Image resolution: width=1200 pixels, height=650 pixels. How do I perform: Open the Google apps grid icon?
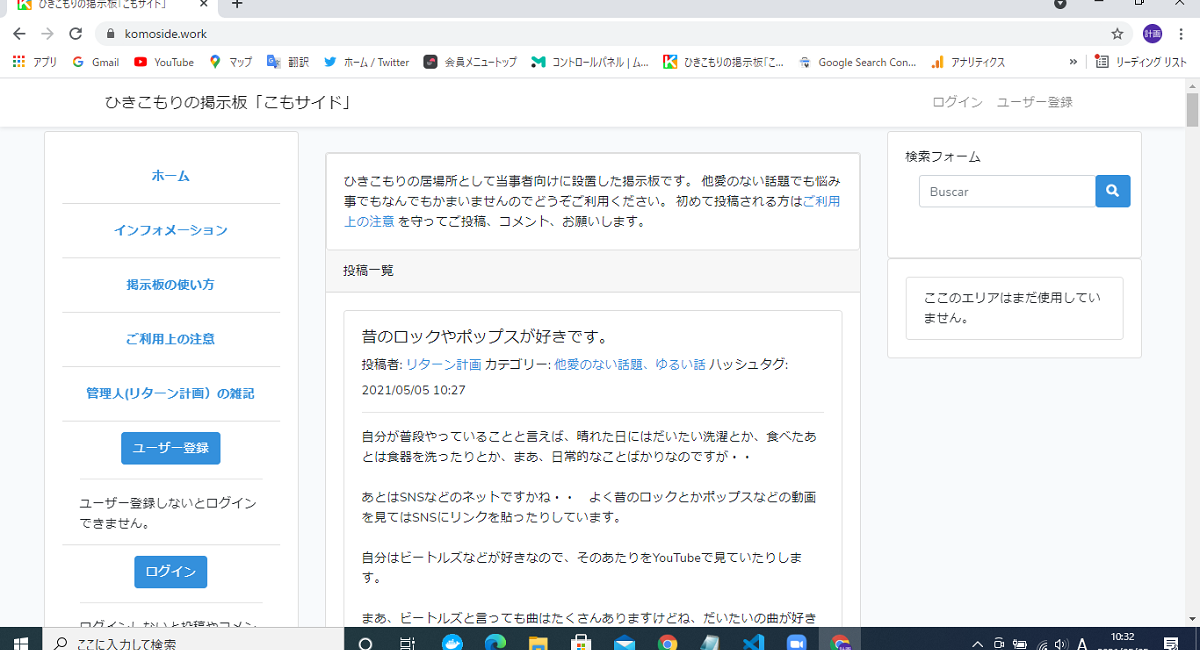point(18,61)
